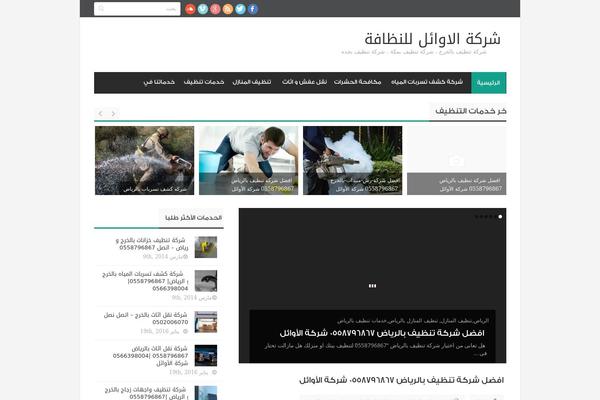Open شركة كشف تسربات المياه بالخرج post

pyautogui.click(x=145, y=281)
